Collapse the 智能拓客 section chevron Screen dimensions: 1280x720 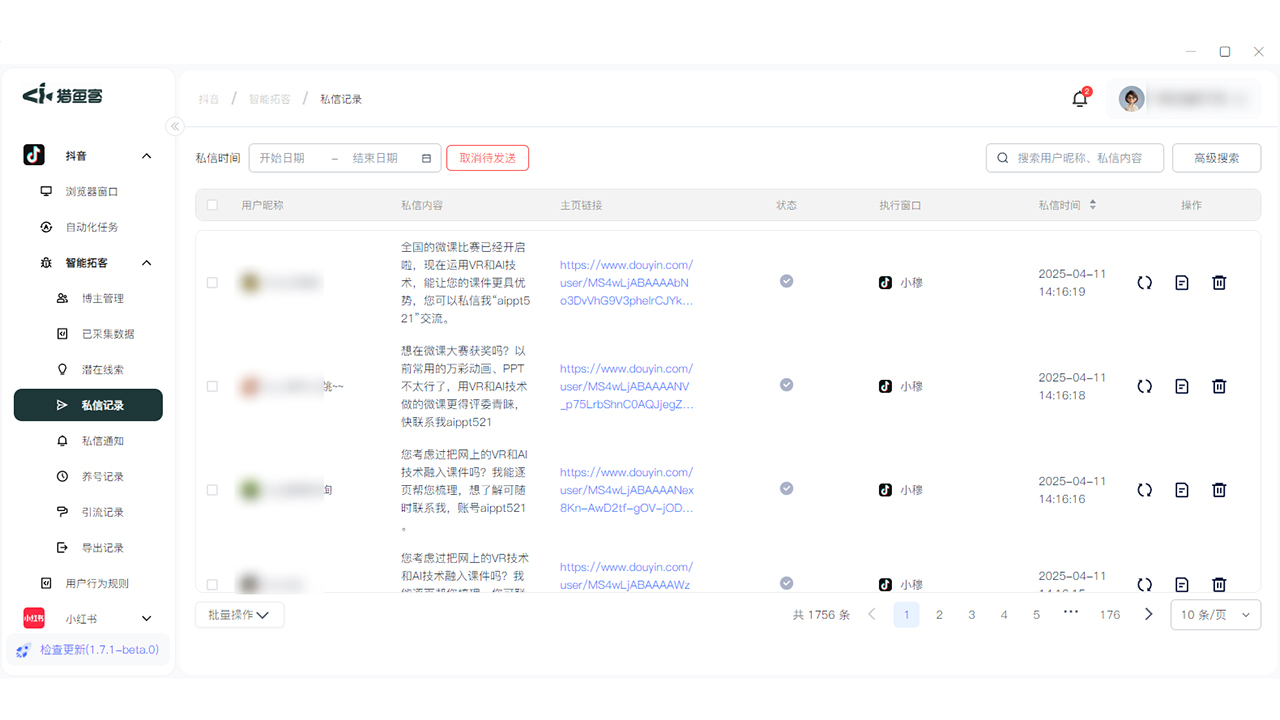147,263
